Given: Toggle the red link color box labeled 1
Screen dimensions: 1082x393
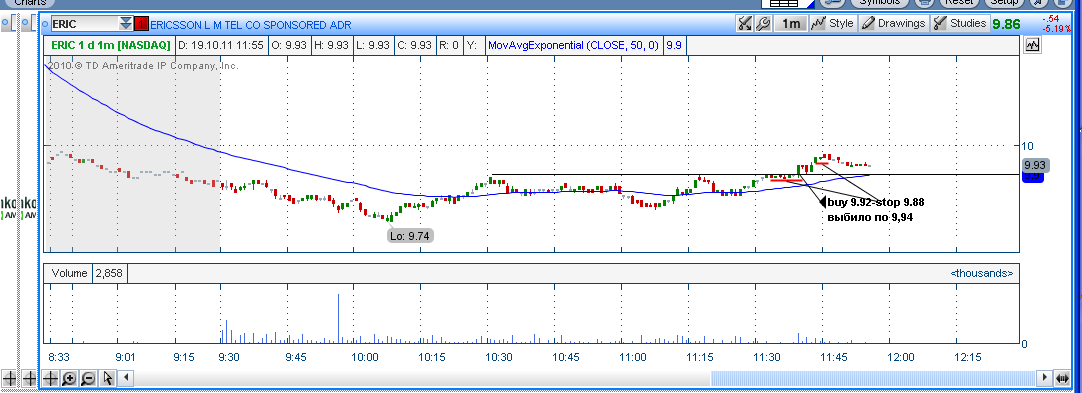Looking at the screenshot, I should (x=140, y=24).
